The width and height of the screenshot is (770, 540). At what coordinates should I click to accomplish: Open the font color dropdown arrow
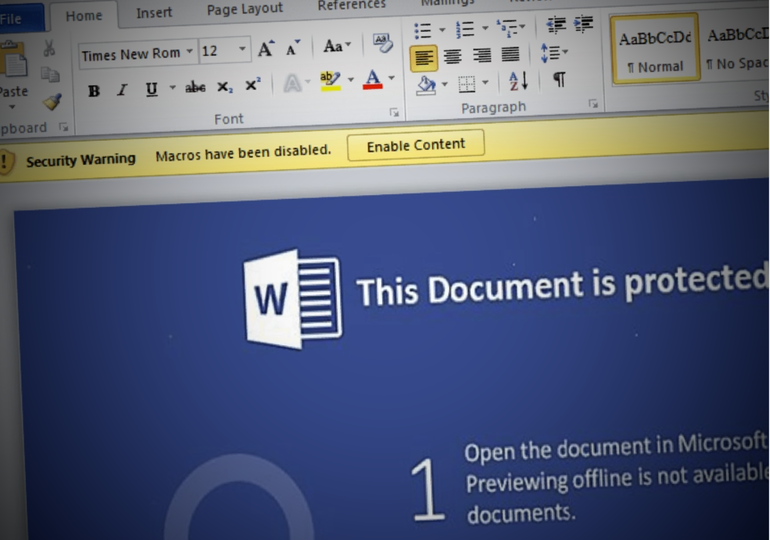coord(391,78)
